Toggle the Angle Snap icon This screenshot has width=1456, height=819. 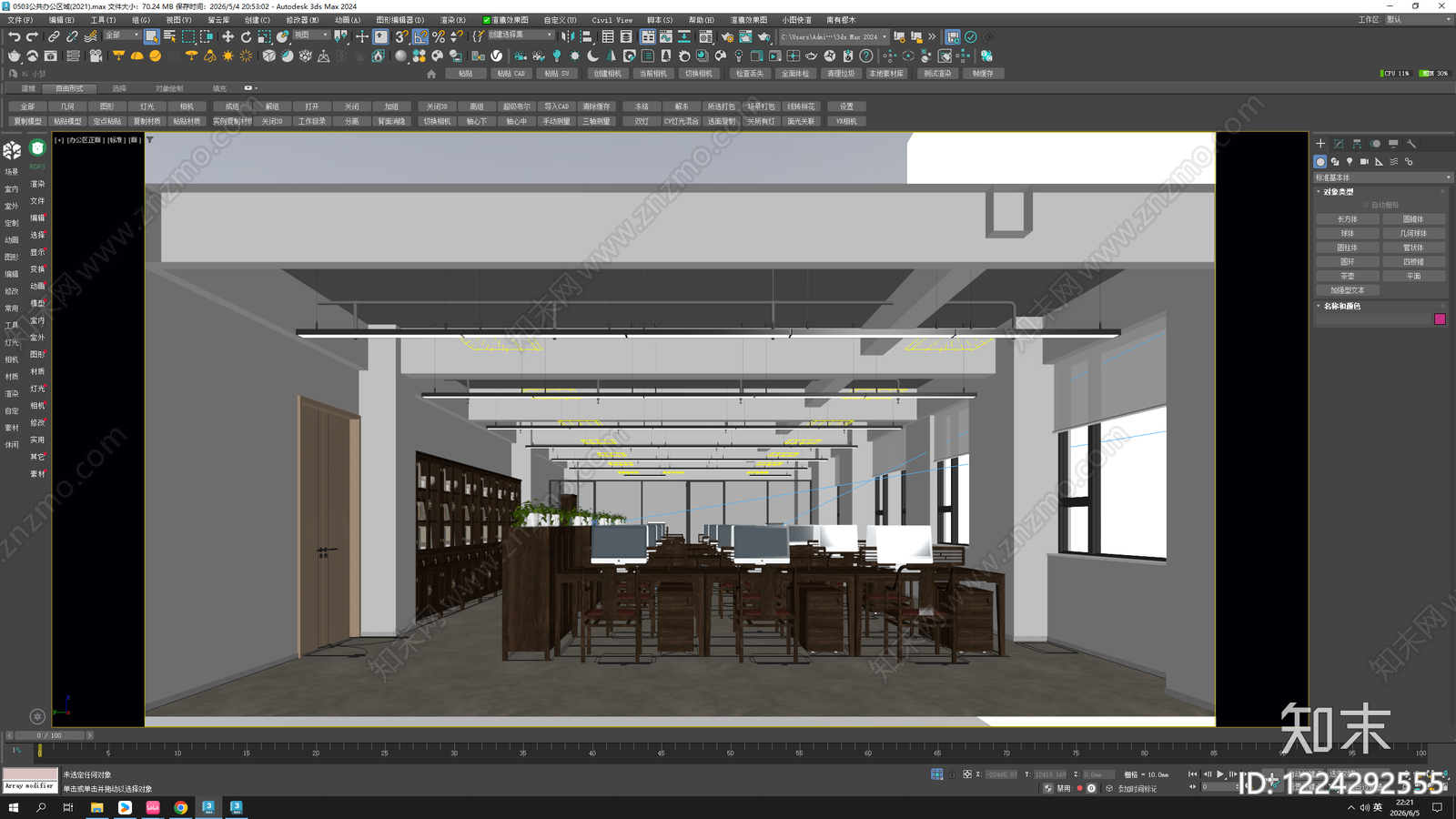pyautogui.click(x=420, y=37)
